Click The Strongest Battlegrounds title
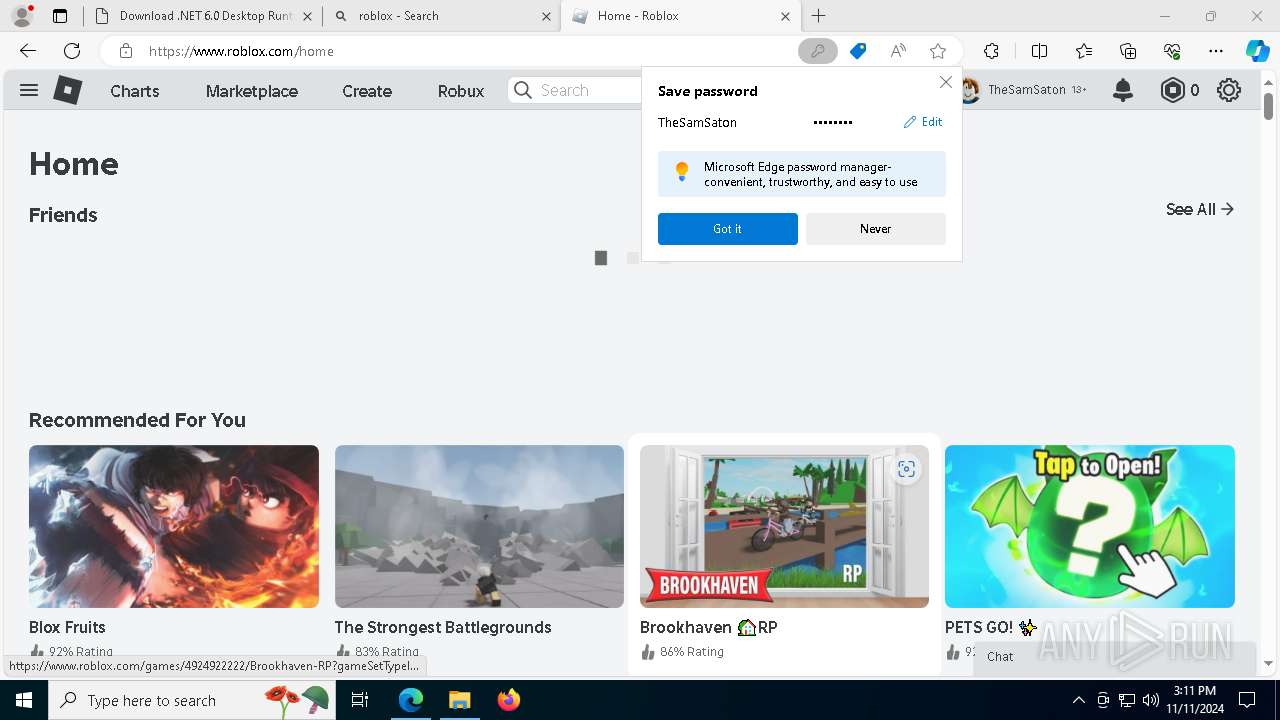 pyautogui.click(x=443, y=627)
